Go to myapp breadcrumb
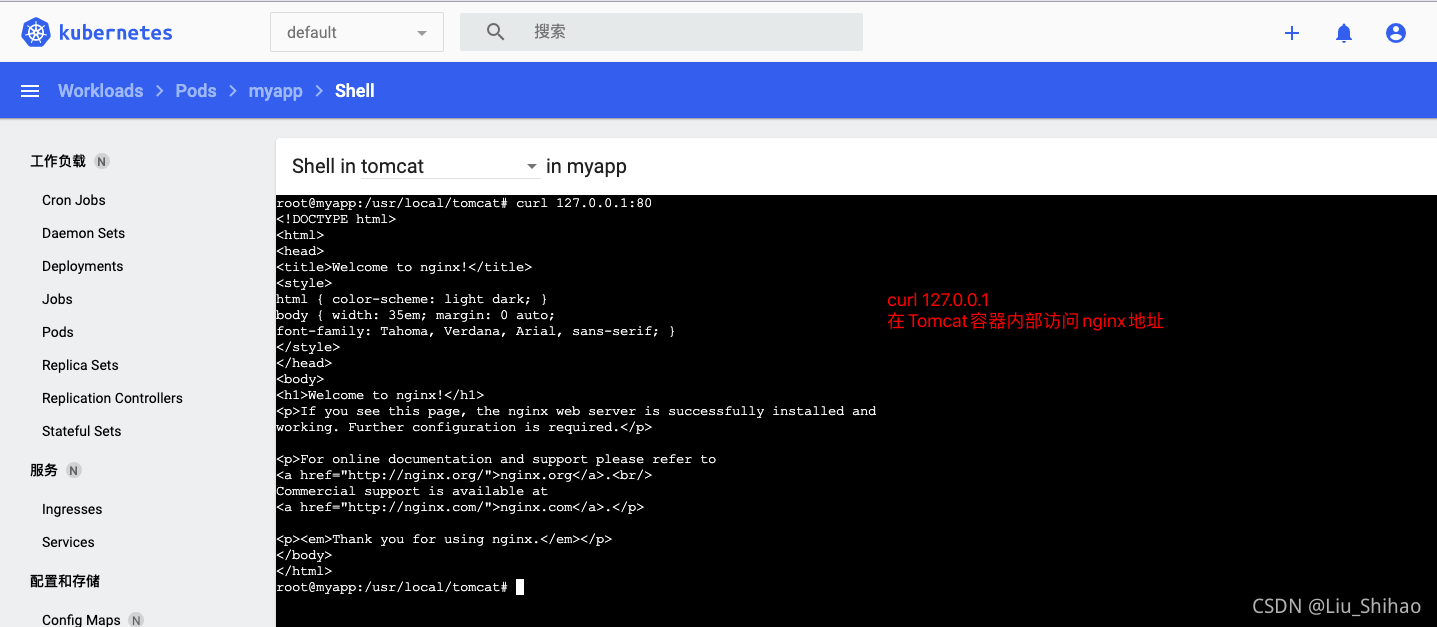Screen dimensions: 1437x627 pos(275,91)
